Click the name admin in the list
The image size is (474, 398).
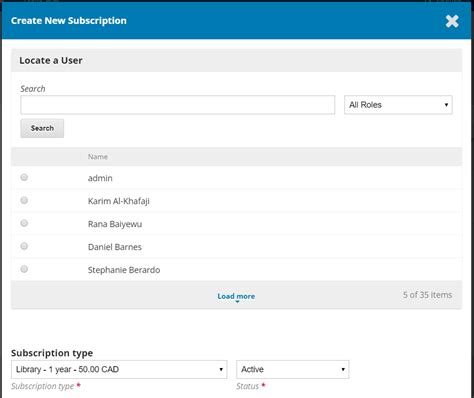coord(100,178)
